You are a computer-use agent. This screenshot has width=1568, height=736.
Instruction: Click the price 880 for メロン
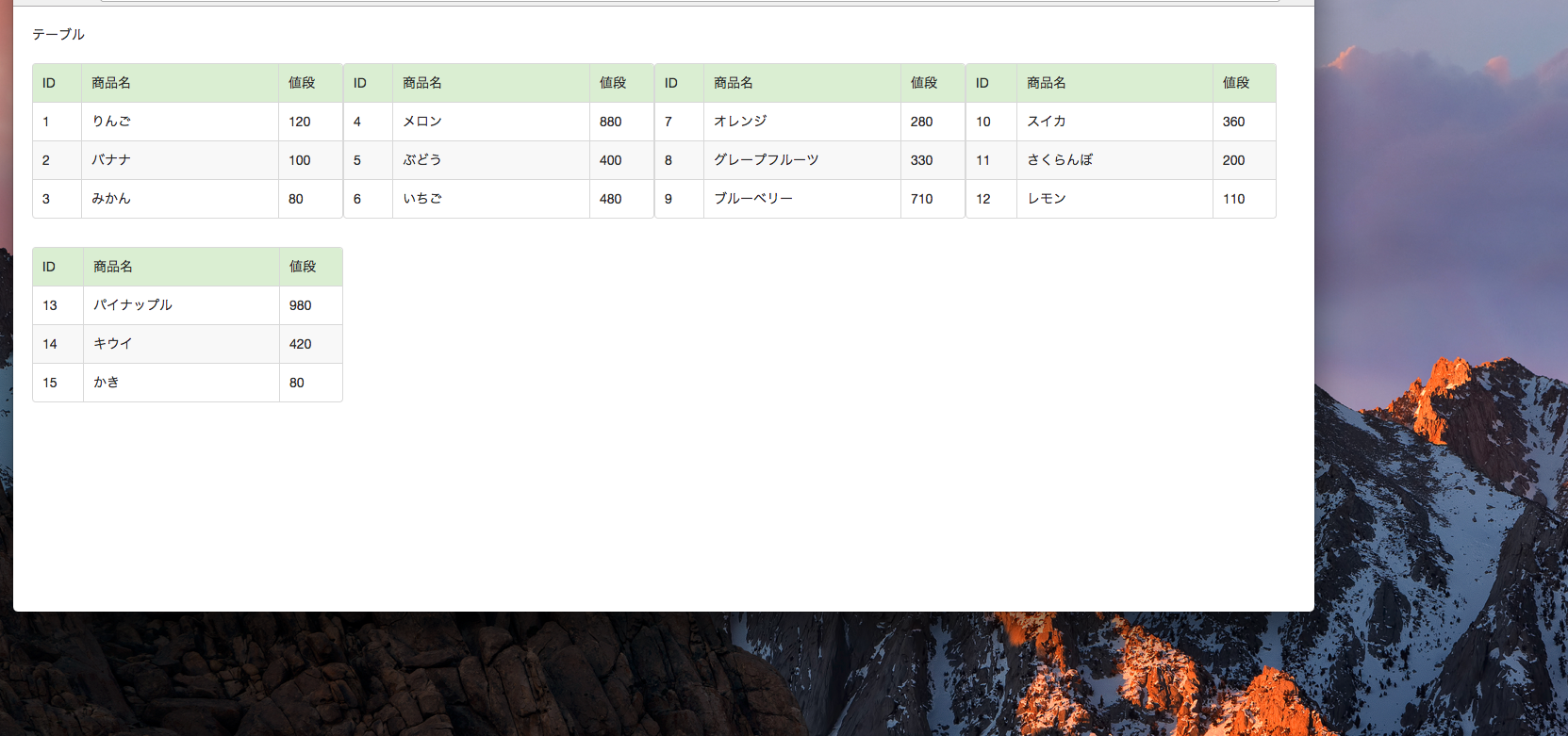coord(622,122)
